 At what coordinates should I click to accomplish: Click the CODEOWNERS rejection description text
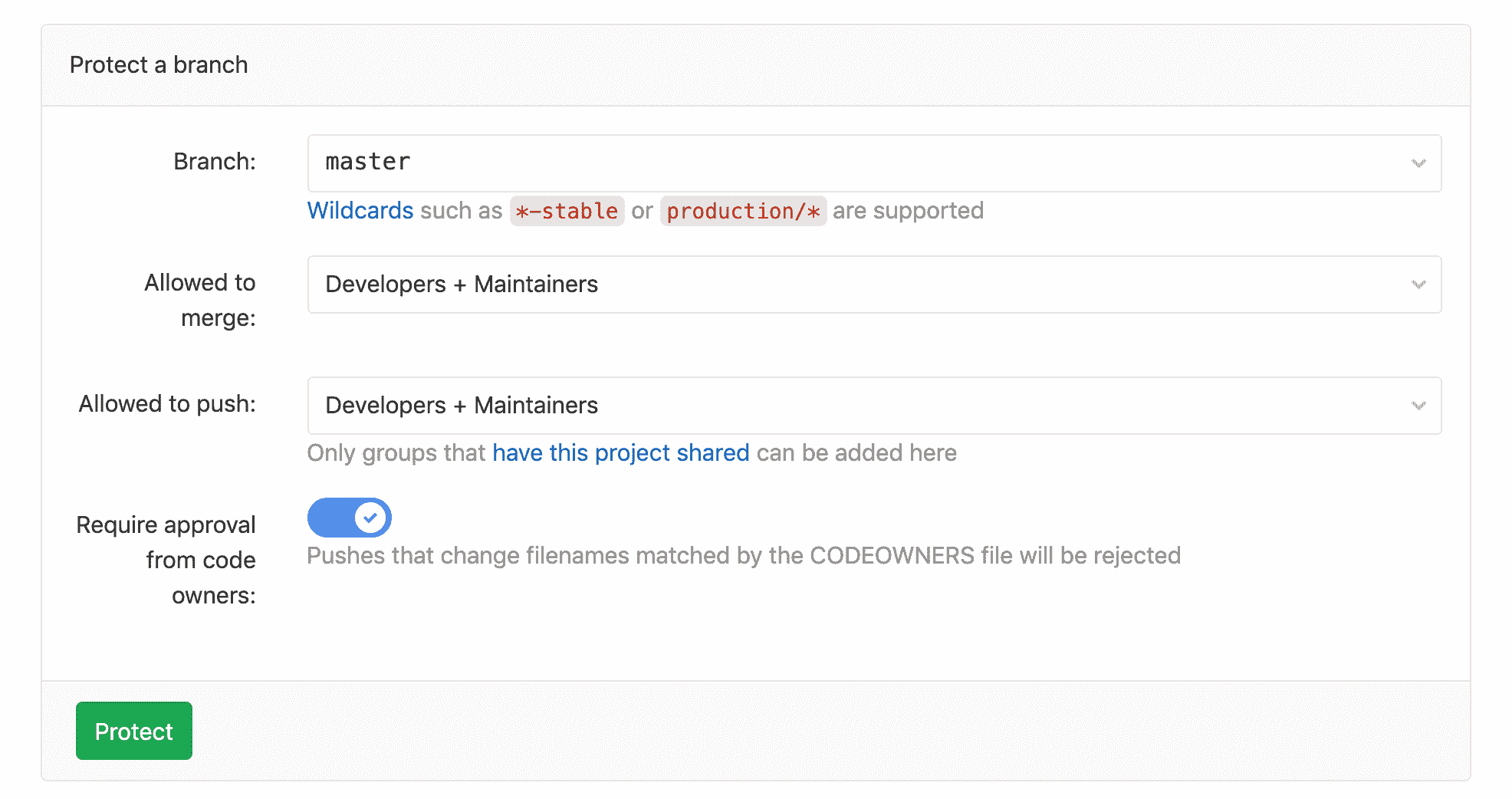[x=743, y=555]
